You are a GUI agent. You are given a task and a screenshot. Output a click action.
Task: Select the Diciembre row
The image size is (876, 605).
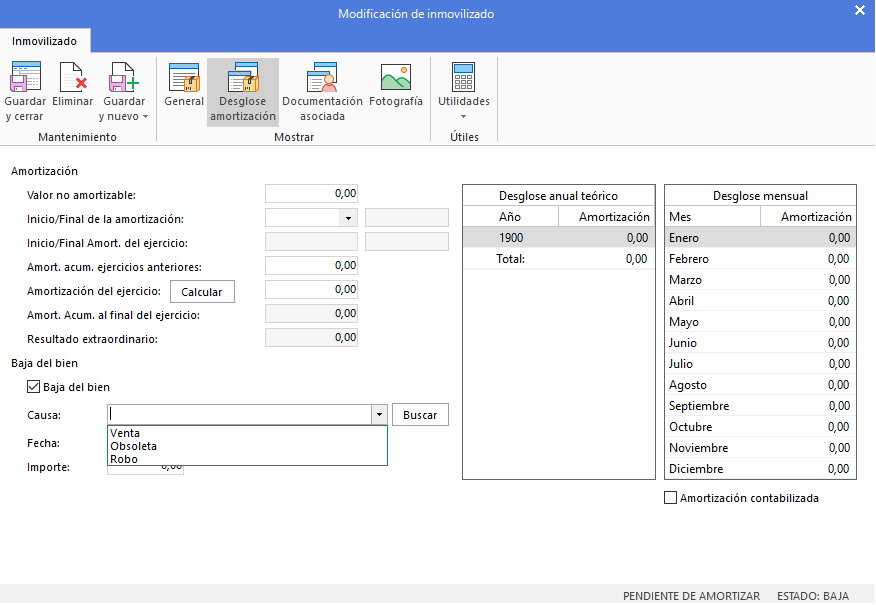coord(760,469)
